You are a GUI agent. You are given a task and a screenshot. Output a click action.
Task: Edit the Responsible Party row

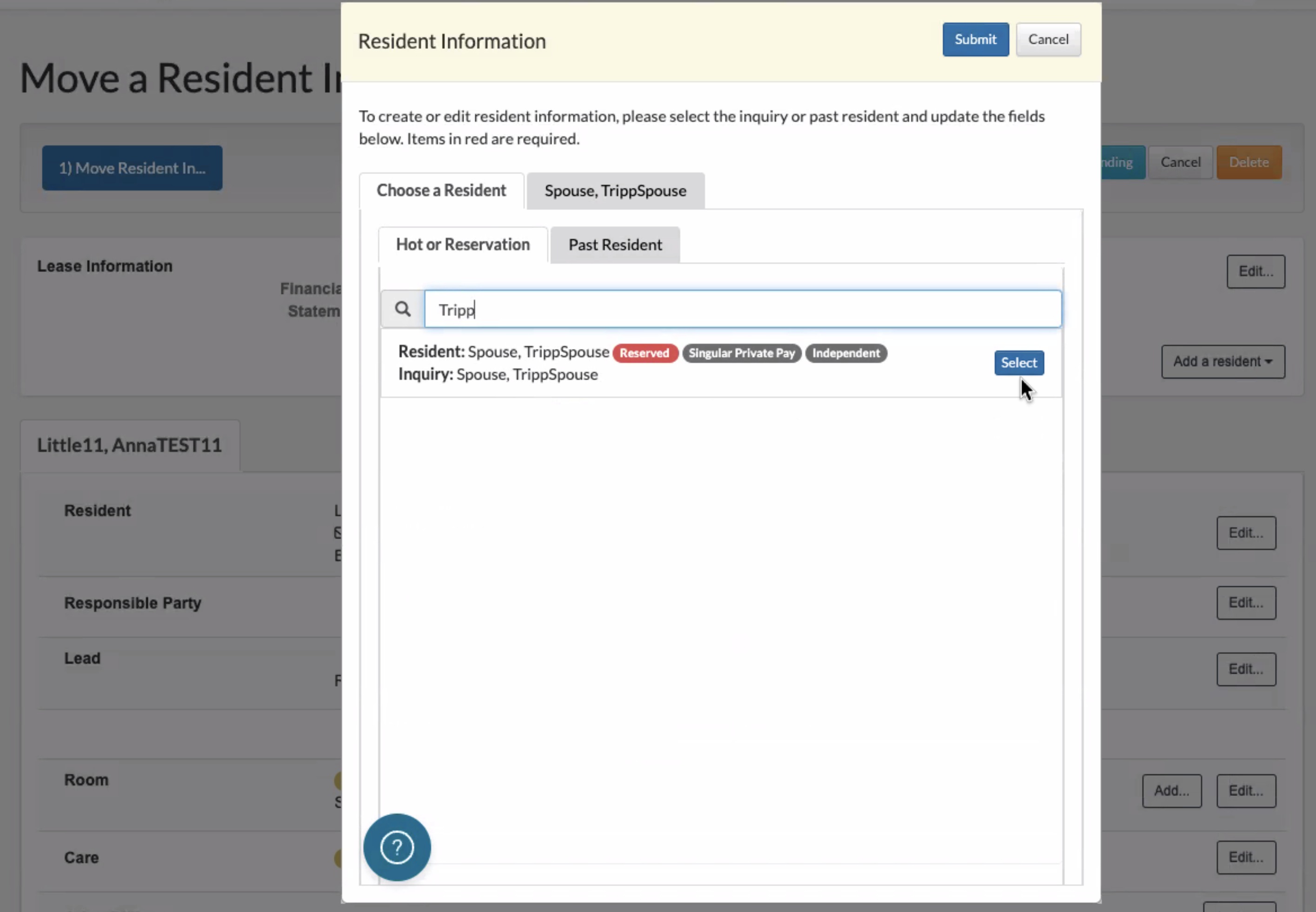1245,603
